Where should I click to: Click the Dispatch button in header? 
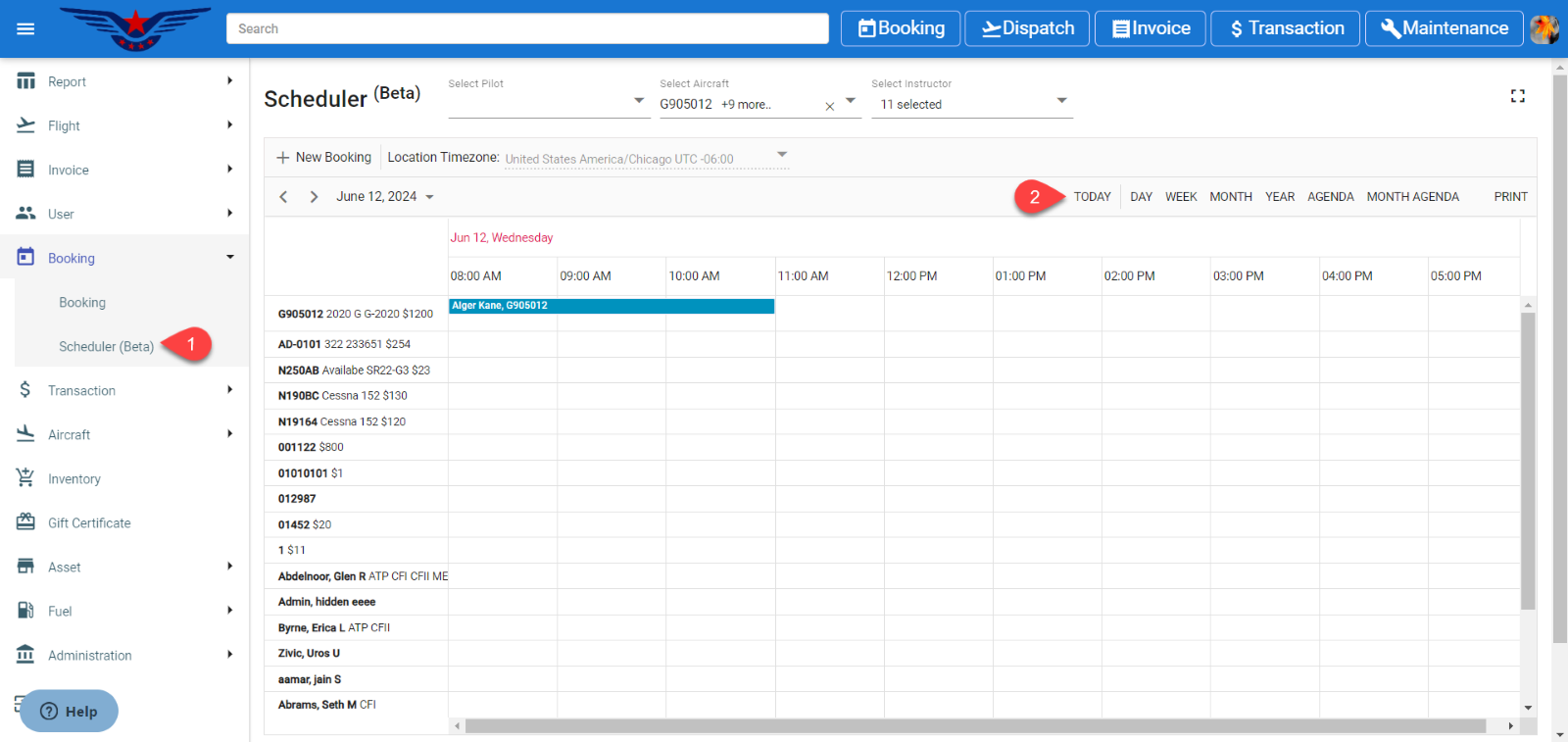pos(1027,28)
